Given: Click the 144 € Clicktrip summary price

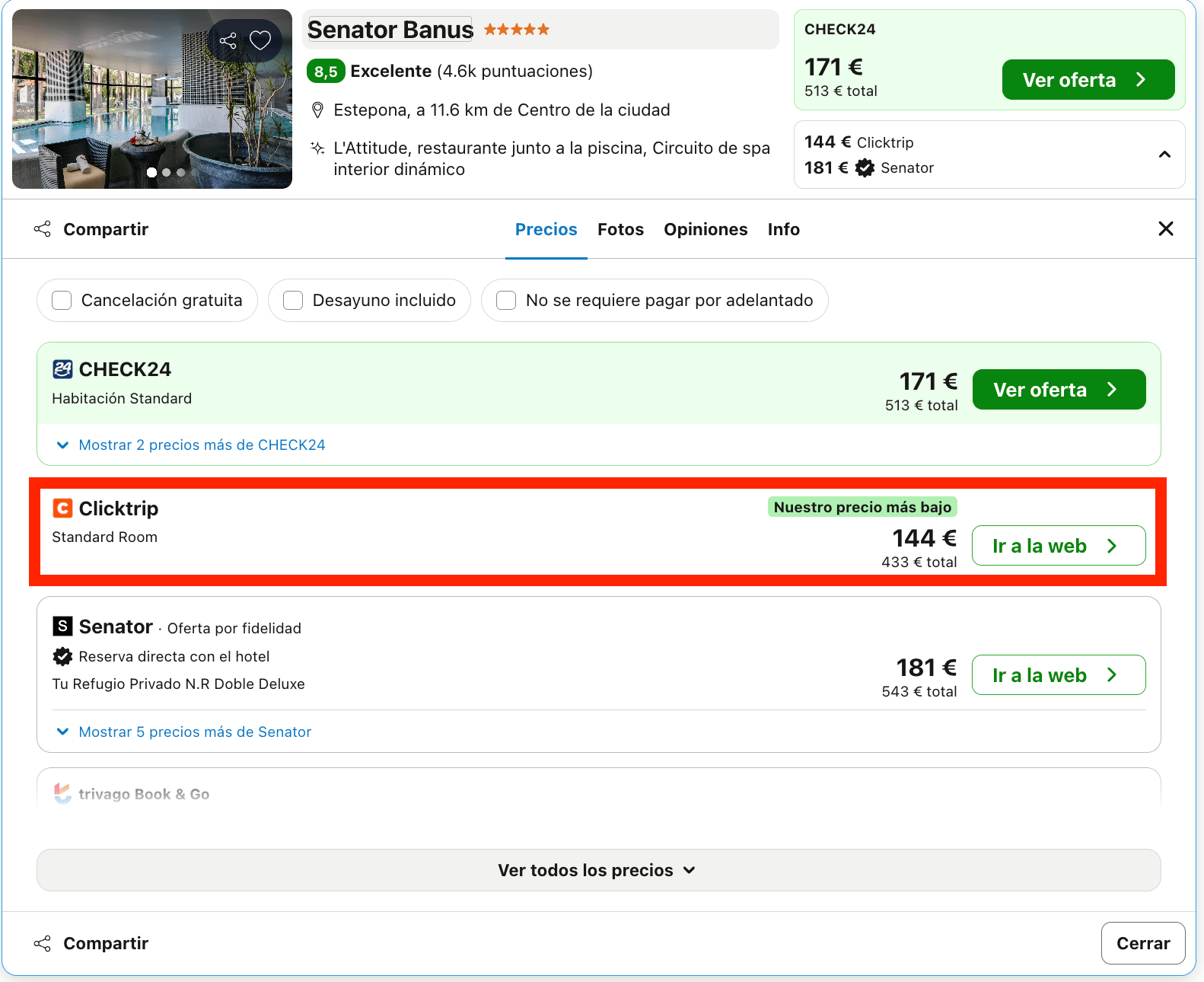Looking at the screenshot, I should coord(859,142).
